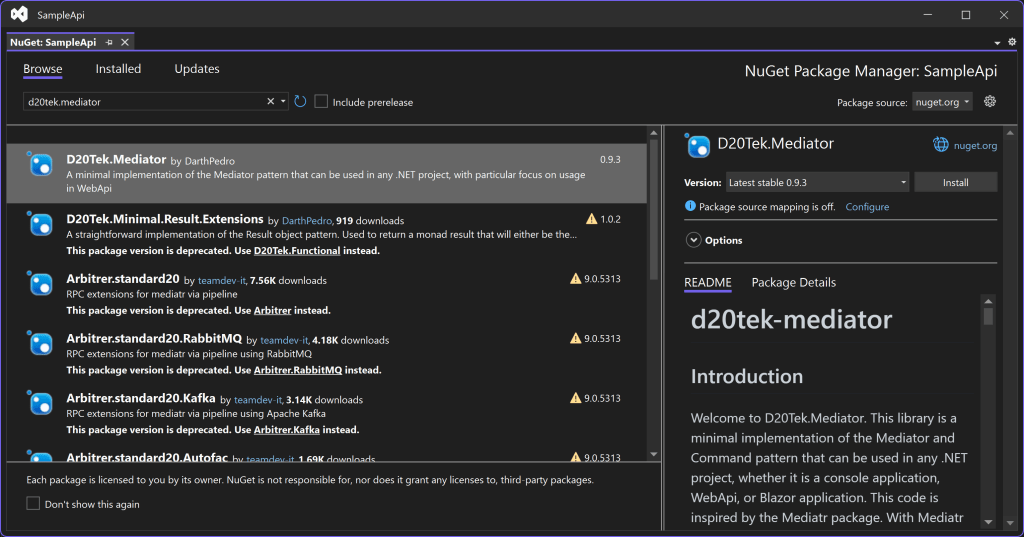Close the NuGet: SampleApi document tab
Viewport: 1024px width, 537px height.
tap(124, 42)
